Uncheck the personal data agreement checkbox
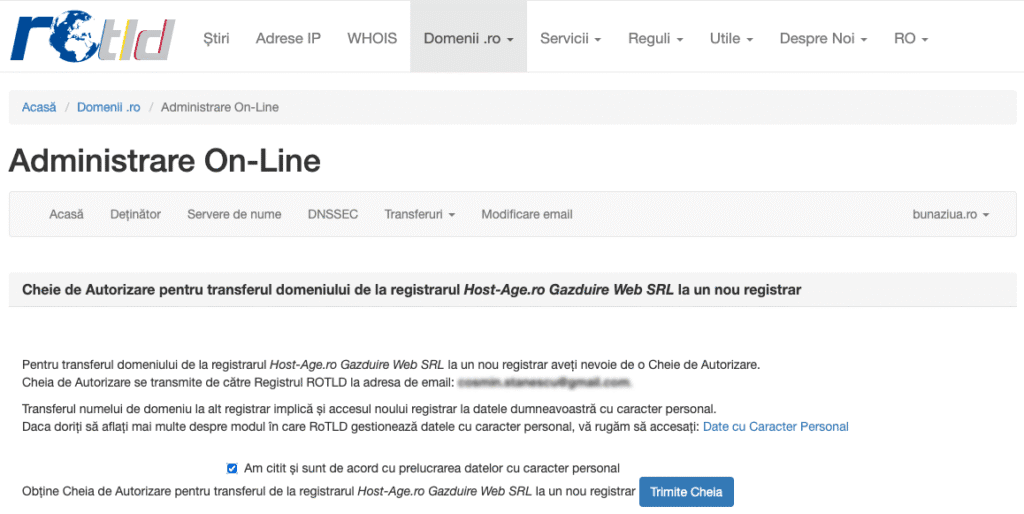This screenshot has height=514, width=1024. 232,468
